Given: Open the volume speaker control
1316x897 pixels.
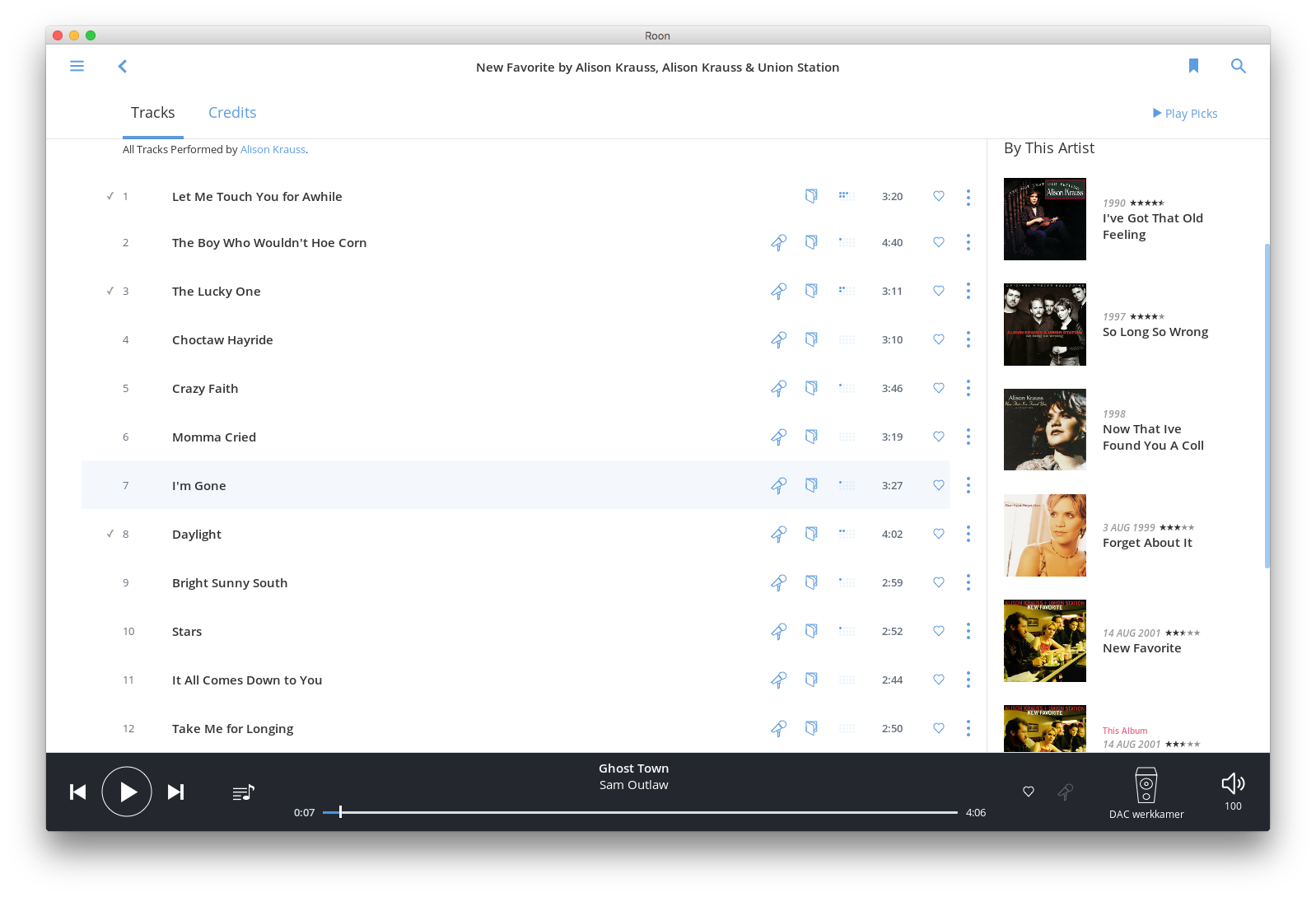Looking at the screenshot, I should [x=1233, y=783].
